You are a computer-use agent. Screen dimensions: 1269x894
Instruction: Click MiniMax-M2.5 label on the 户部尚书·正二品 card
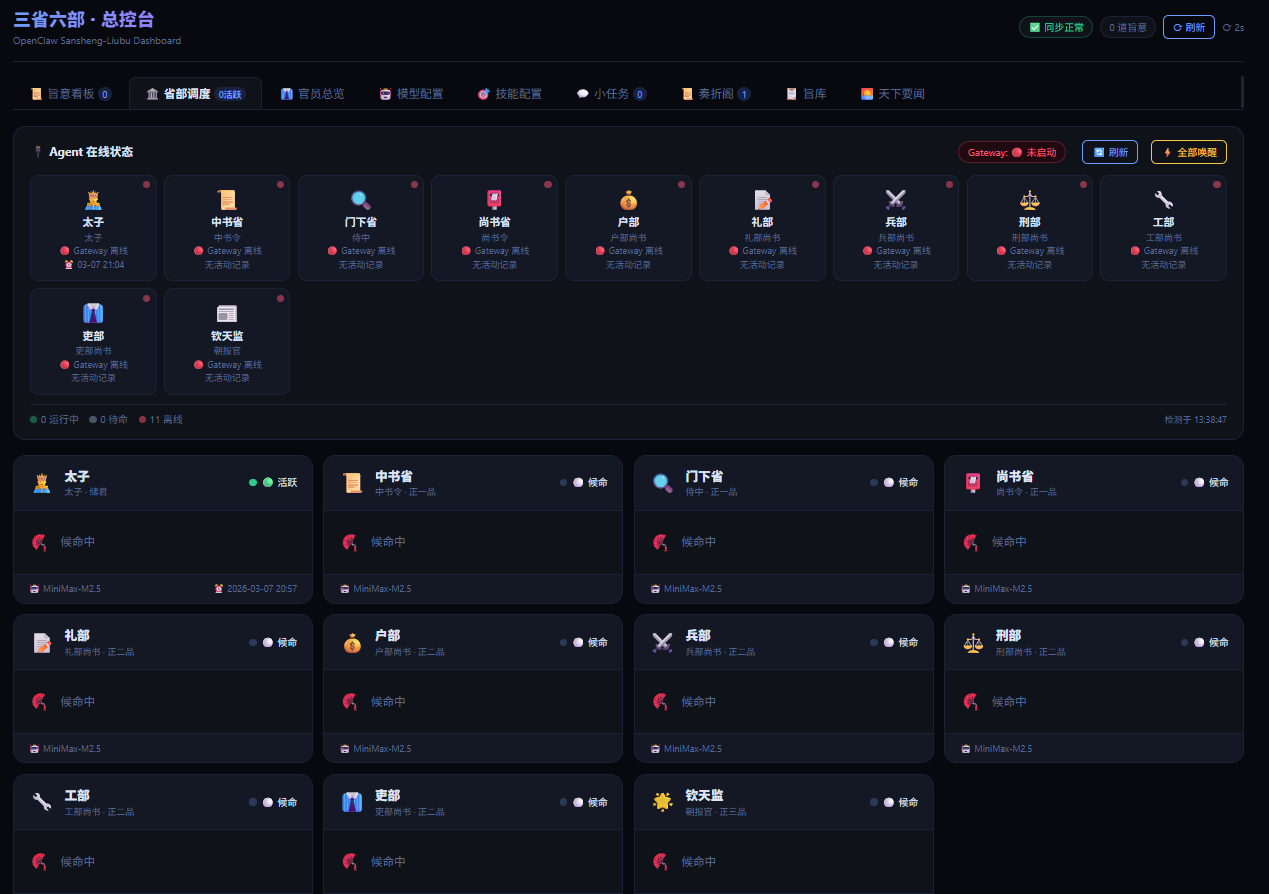(382, 749)
